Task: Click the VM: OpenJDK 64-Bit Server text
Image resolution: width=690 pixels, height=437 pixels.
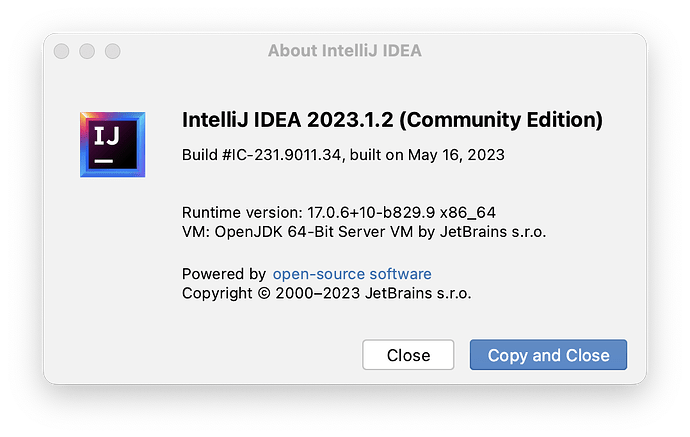Action: (364, 231)
